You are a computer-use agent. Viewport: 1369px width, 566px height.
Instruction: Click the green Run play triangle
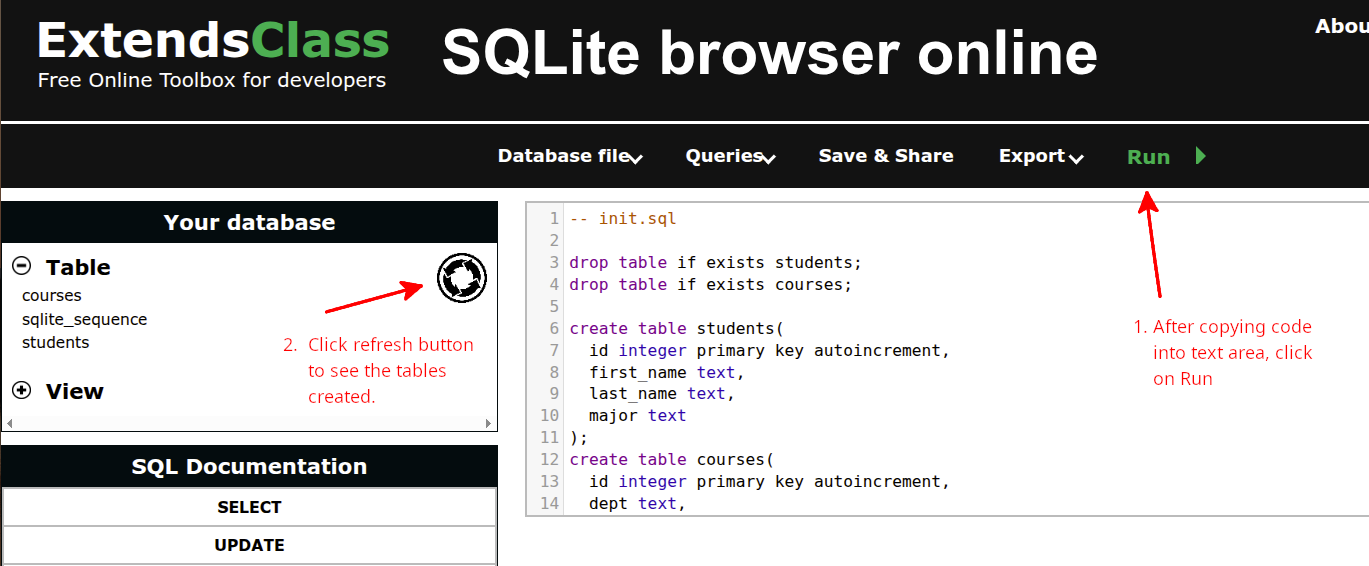click(1201, 156)
